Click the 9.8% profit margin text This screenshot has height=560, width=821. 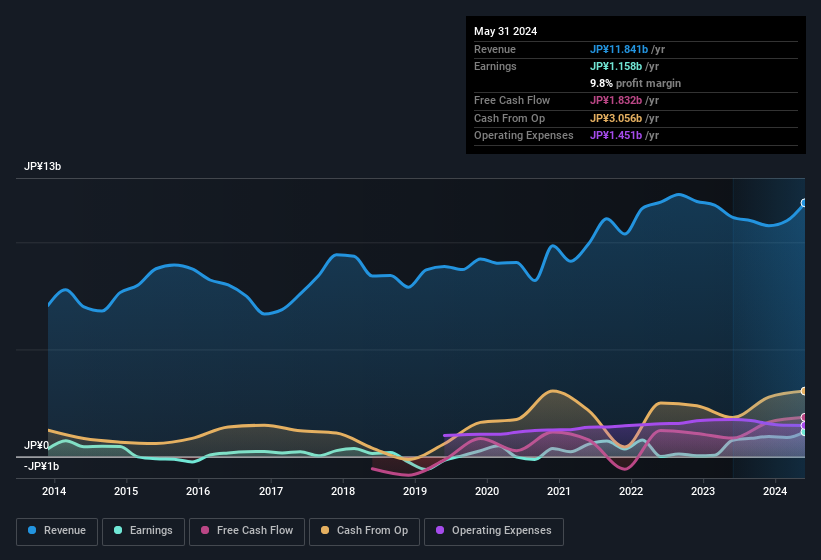pos(635,83)
